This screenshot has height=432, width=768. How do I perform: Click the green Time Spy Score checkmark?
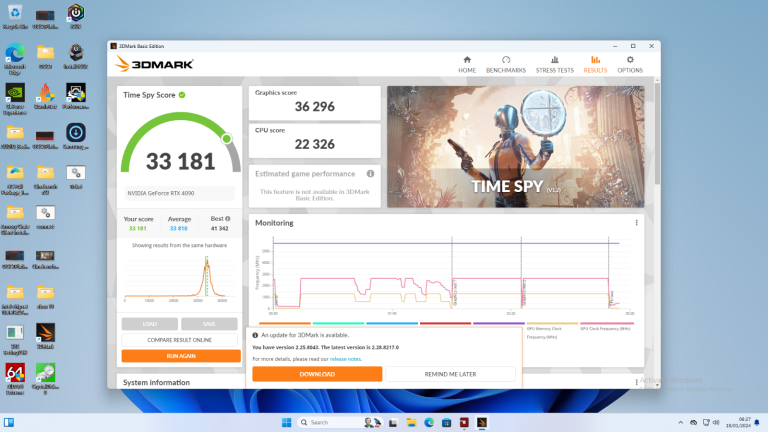click(182, 95)
